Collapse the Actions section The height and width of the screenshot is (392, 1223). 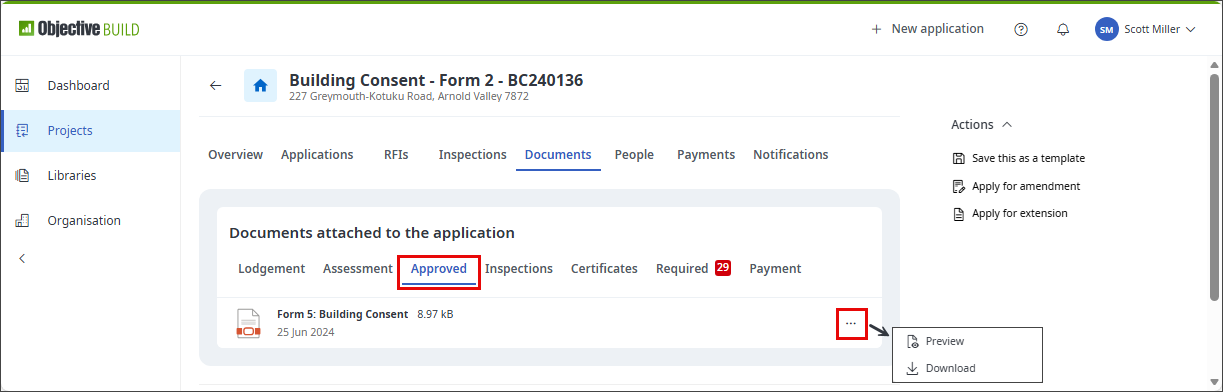pos(1007,125)
